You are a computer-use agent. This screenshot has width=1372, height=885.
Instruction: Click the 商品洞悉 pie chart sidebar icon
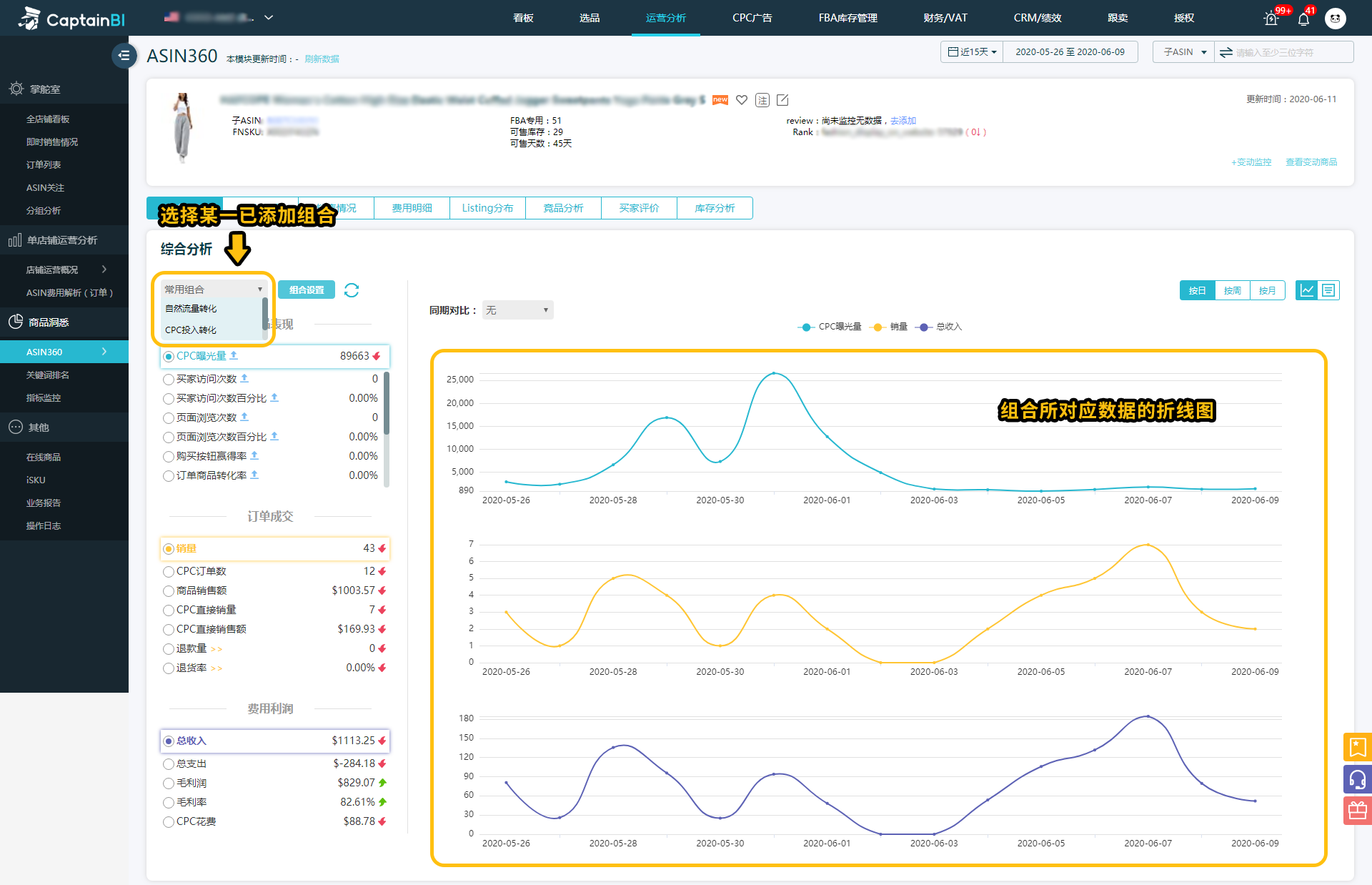click(x=16, y=322)
